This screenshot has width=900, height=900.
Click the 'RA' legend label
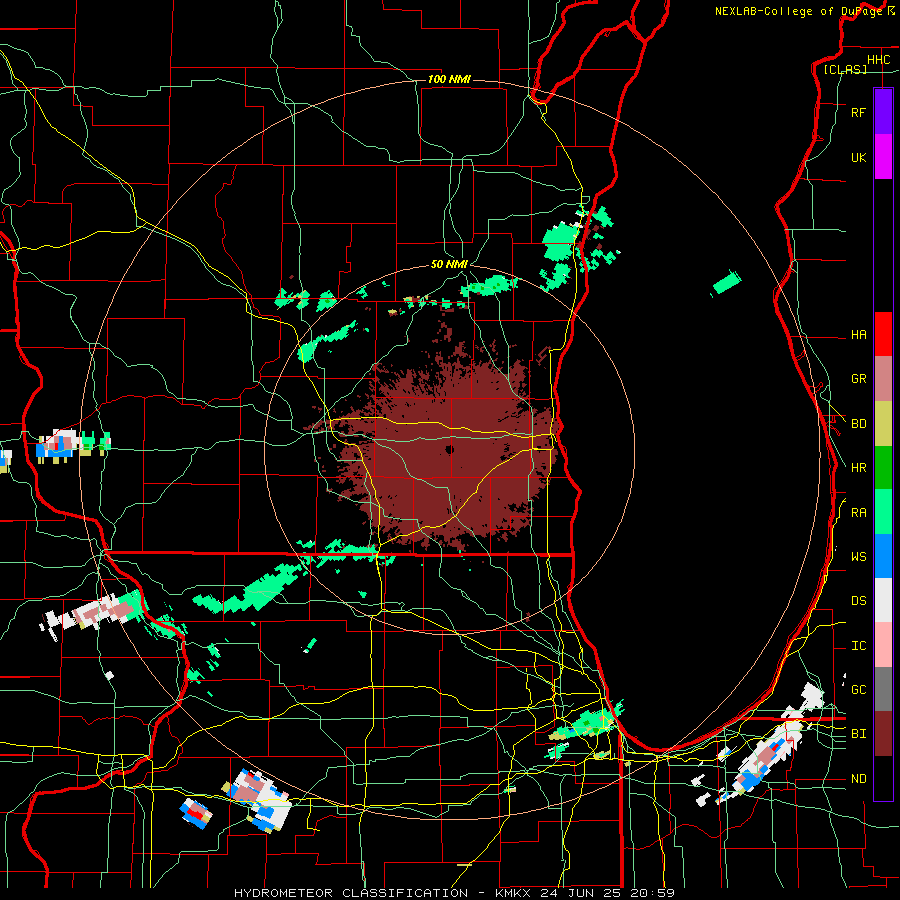[858, 513]
